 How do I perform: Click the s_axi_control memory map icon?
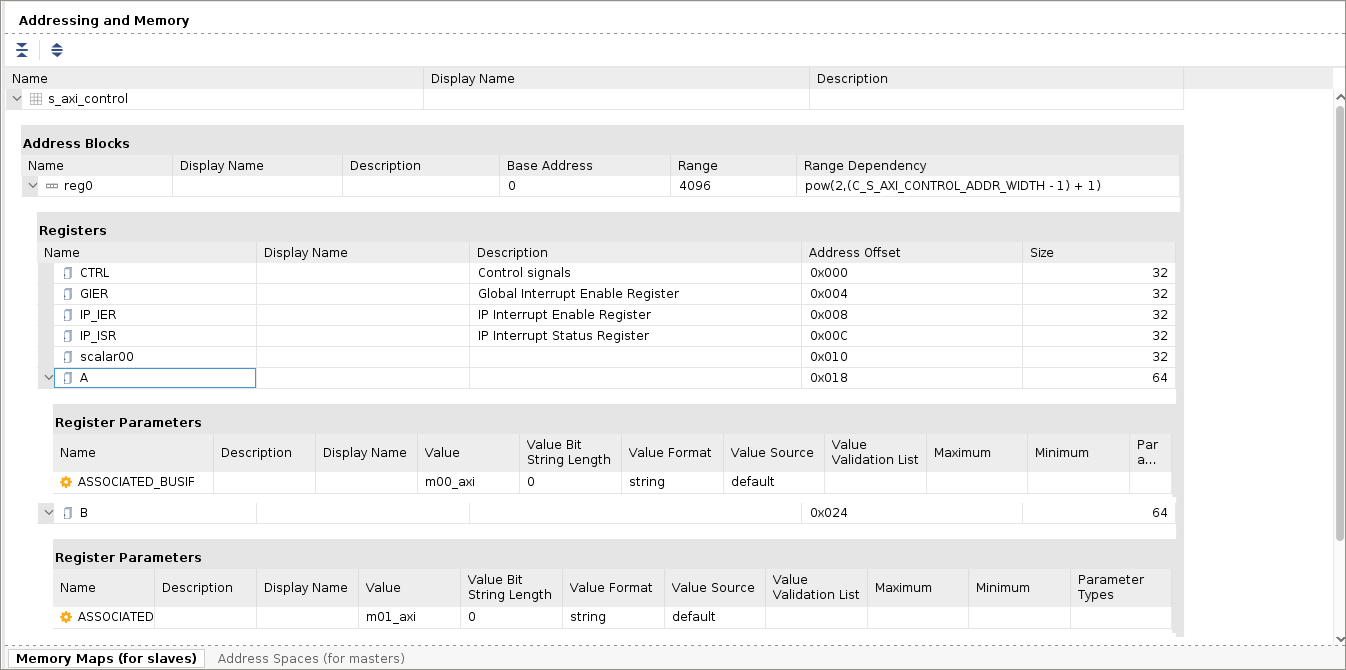pyautogui.click(x=36, y=99)
